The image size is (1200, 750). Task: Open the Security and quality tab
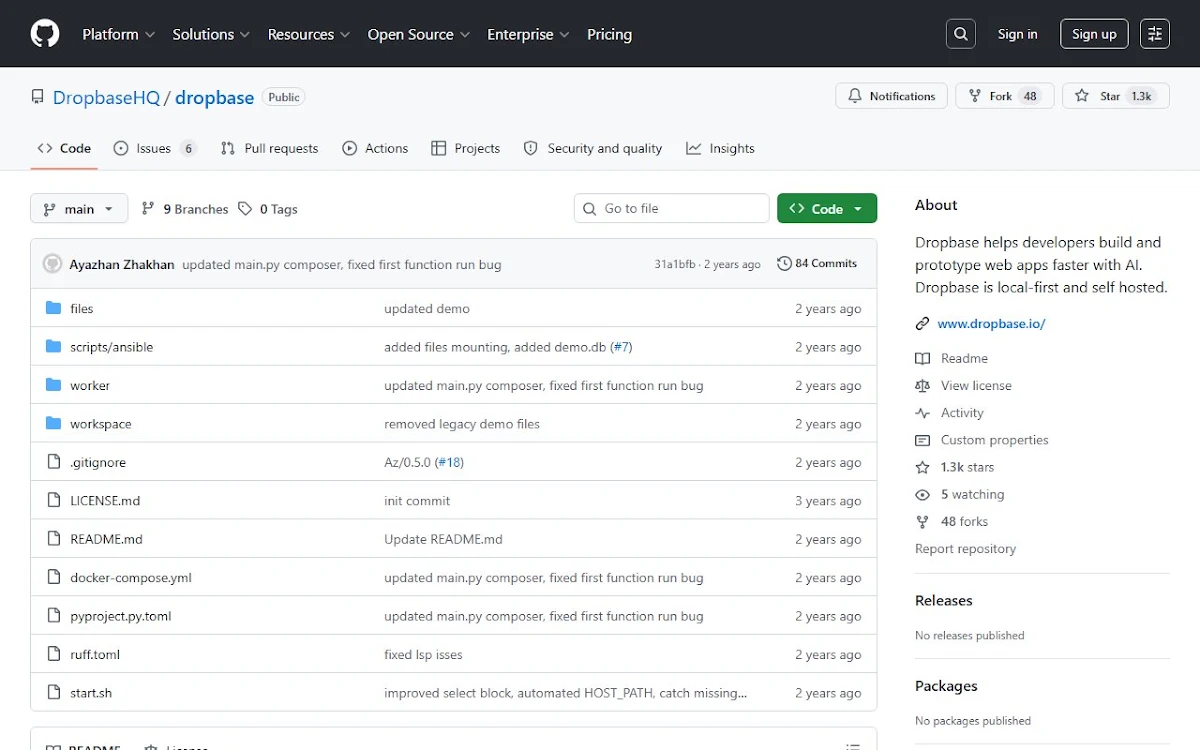tap(593, 148)
